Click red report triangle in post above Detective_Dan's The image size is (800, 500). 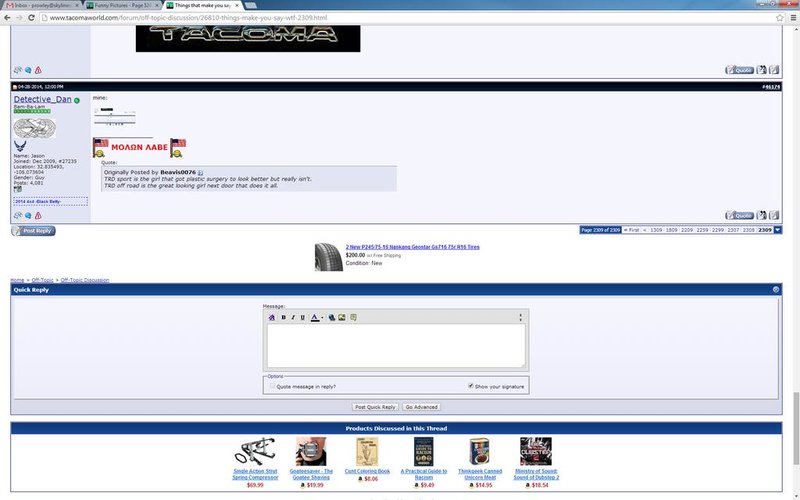point(38,70)
